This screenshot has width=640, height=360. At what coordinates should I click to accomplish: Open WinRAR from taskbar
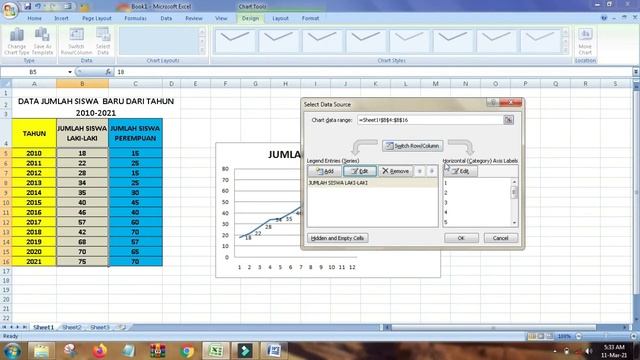[x=158, y=351]
